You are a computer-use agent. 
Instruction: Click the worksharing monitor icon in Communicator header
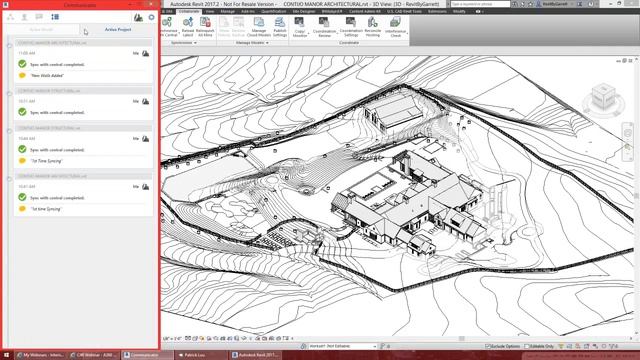pyautogui.click(x=138, y=17)
